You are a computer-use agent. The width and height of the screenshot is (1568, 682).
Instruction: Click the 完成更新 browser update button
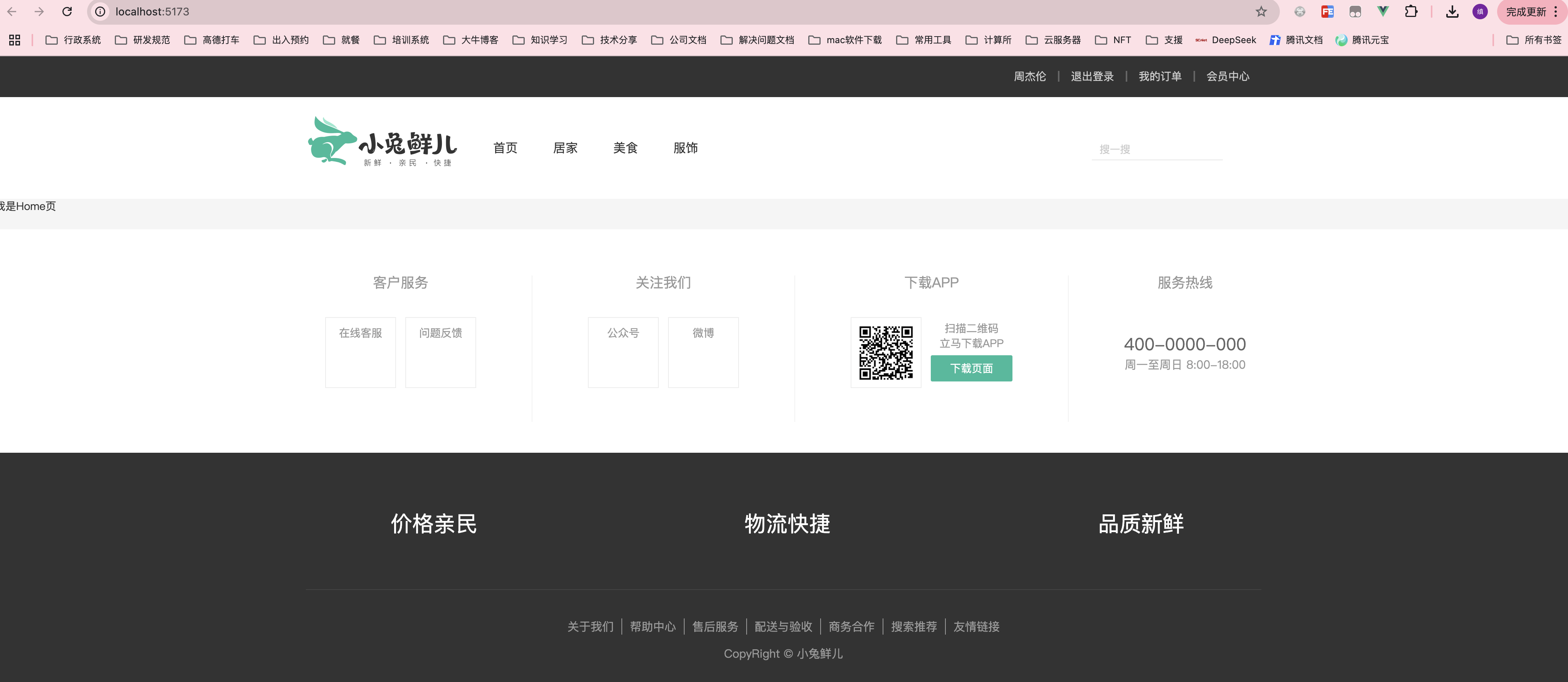pyautogui.click(x=1525, y=12)
